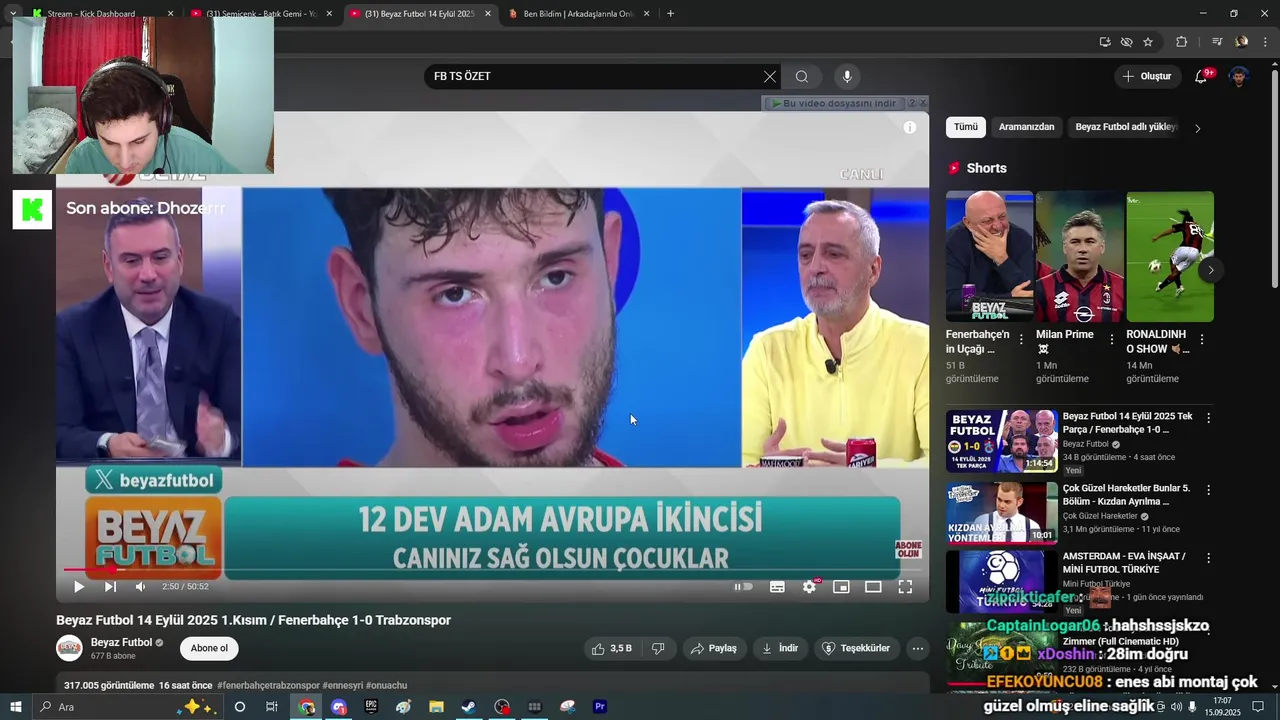1280x720 pixels.
Task: Select the Aramanızdan filter chip
Action: coord(1027,127)
